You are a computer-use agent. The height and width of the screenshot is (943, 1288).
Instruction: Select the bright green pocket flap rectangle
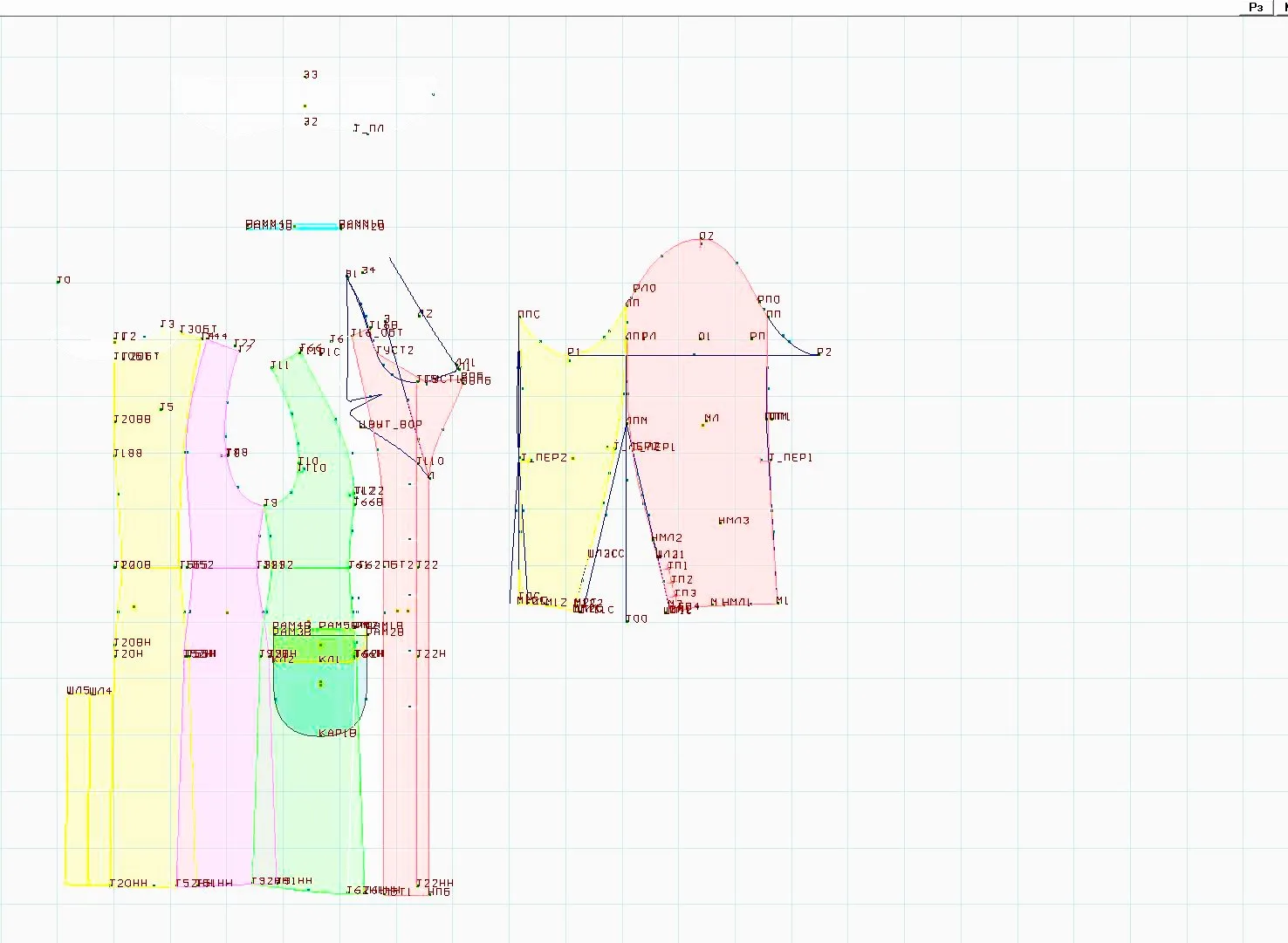click(x=316, y=648)
